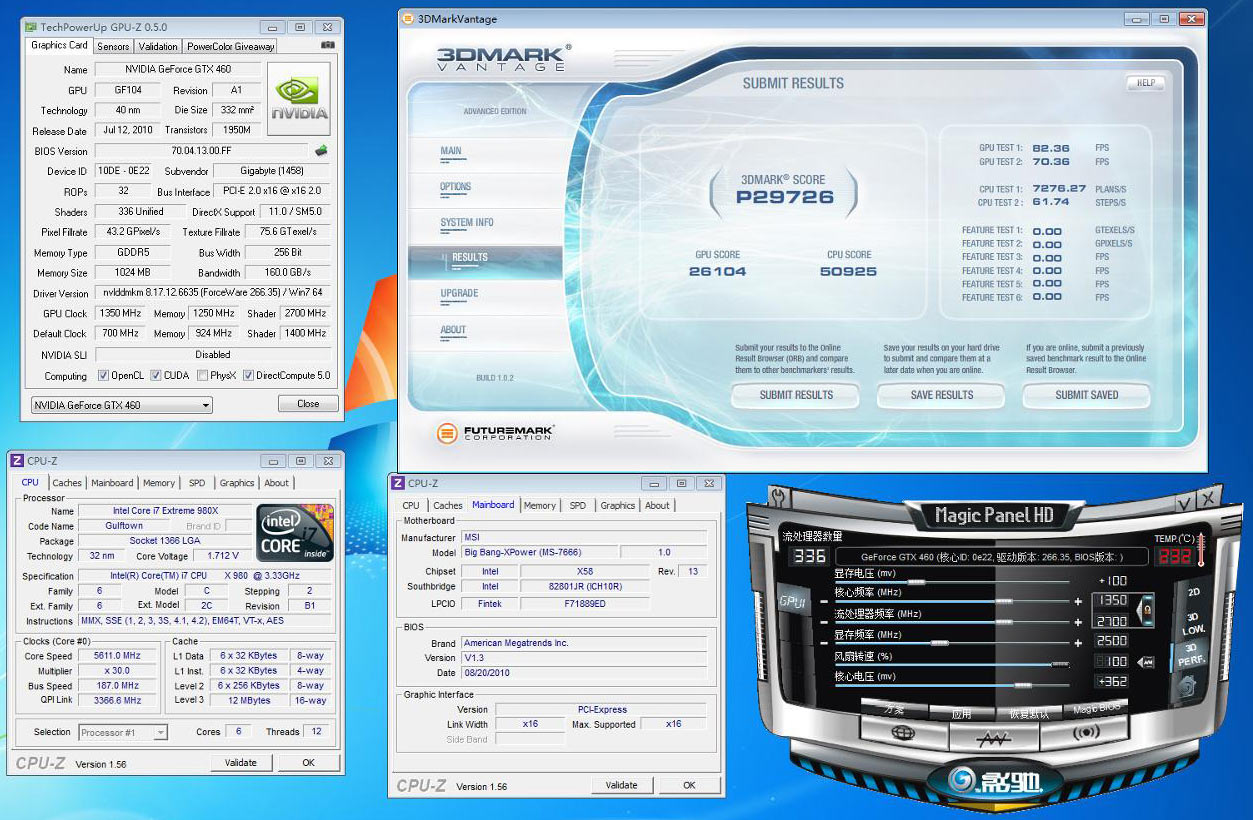This screenshot has width=1253, height=820.
Task: Click the plus icon for core clock
Action: [1078, 602]
